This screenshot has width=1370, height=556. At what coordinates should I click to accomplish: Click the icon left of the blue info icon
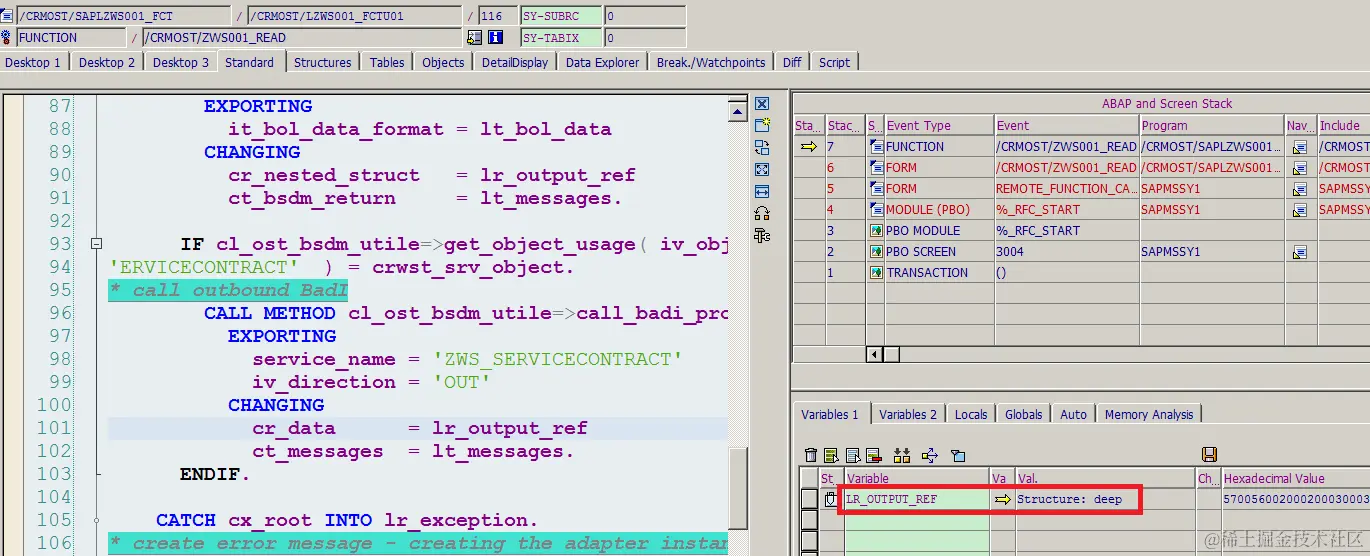474,37
